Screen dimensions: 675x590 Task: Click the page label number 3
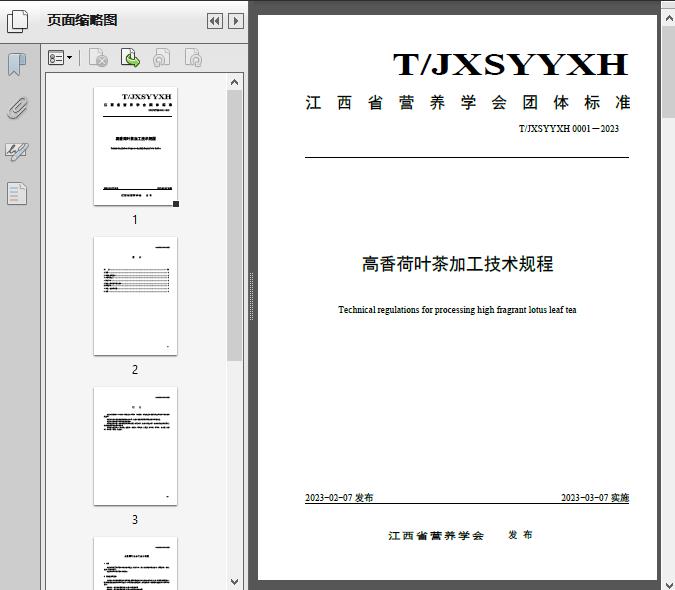tap(135, 519)
